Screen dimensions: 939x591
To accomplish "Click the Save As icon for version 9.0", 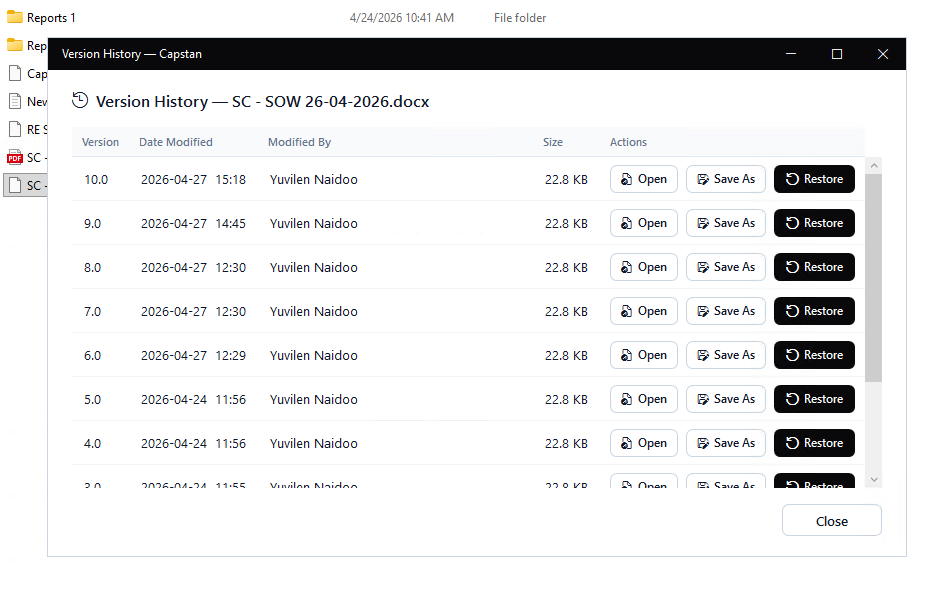I will point(703,224).
